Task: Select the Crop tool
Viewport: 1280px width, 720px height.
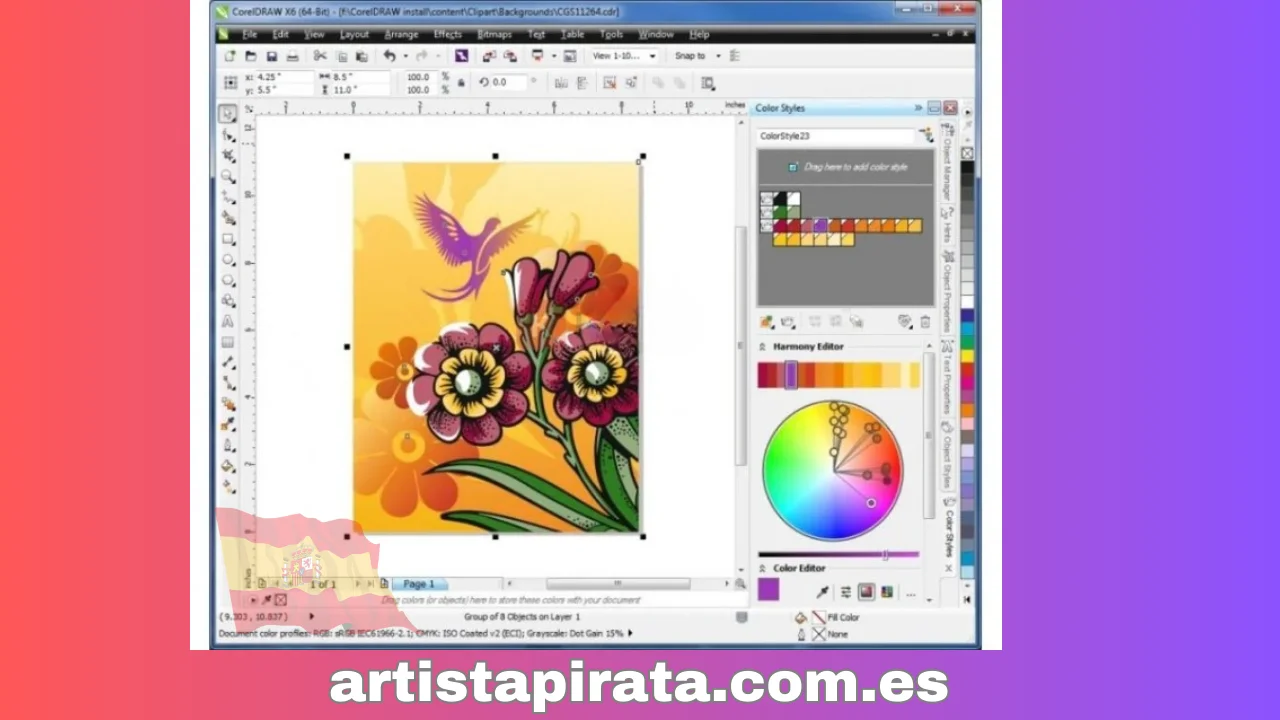Action: click(228, 156)
